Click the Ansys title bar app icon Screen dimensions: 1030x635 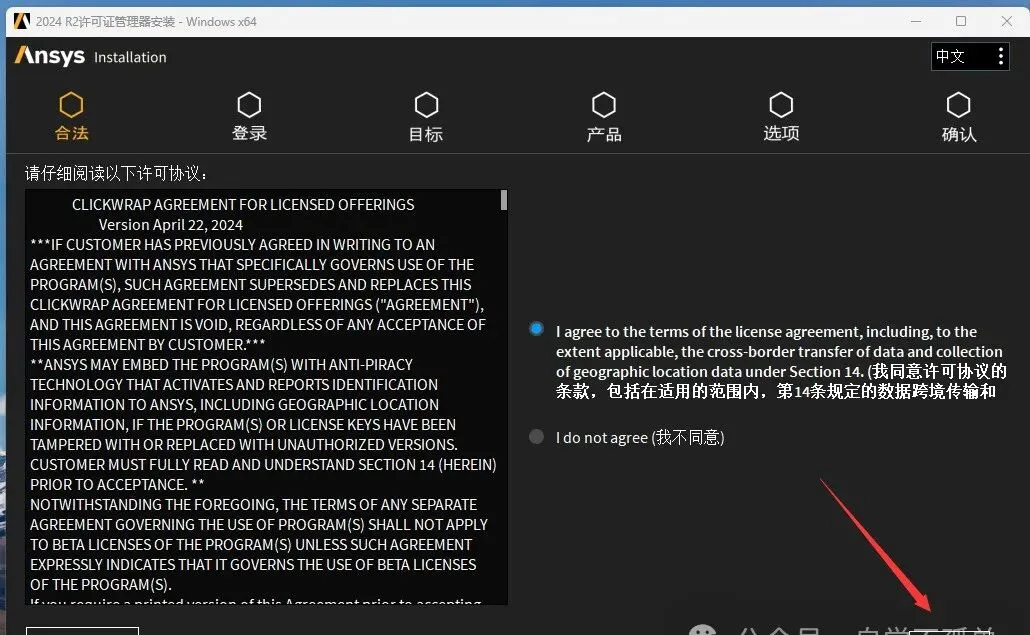click(x=22, y=21)
